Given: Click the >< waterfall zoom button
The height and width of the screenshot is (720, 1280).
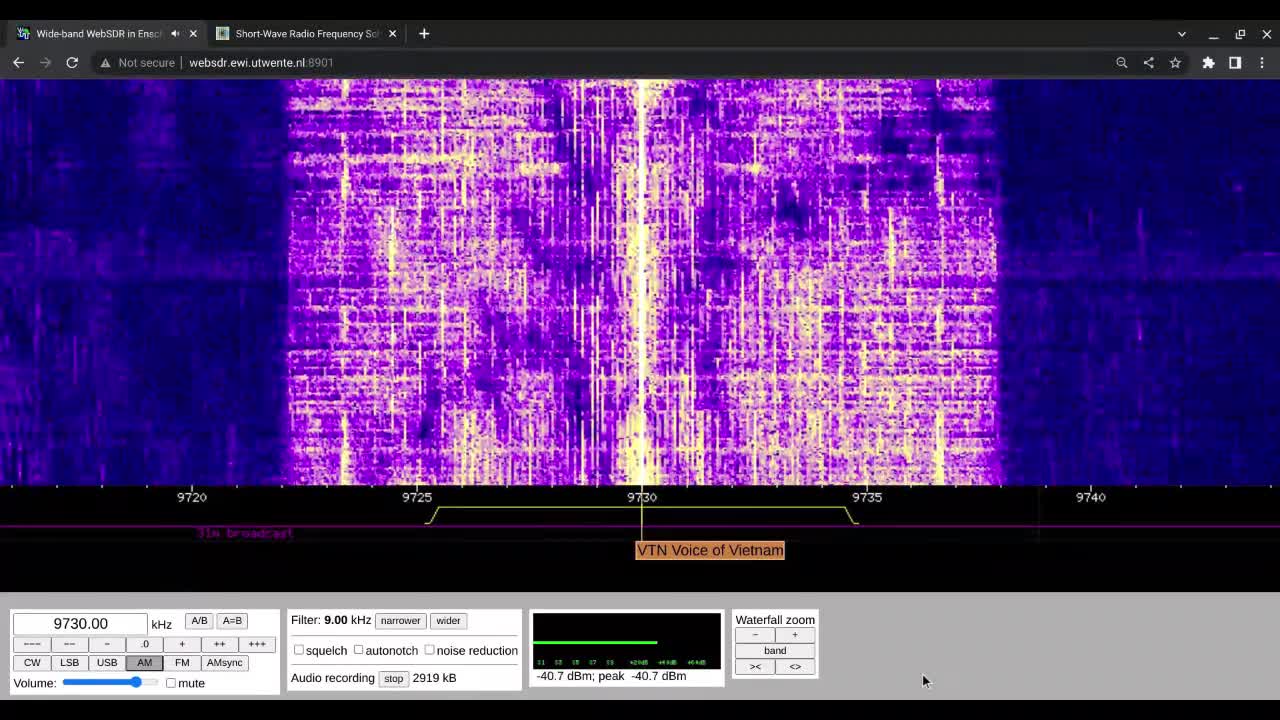Looking at the screenshot, I should point(755,666).
